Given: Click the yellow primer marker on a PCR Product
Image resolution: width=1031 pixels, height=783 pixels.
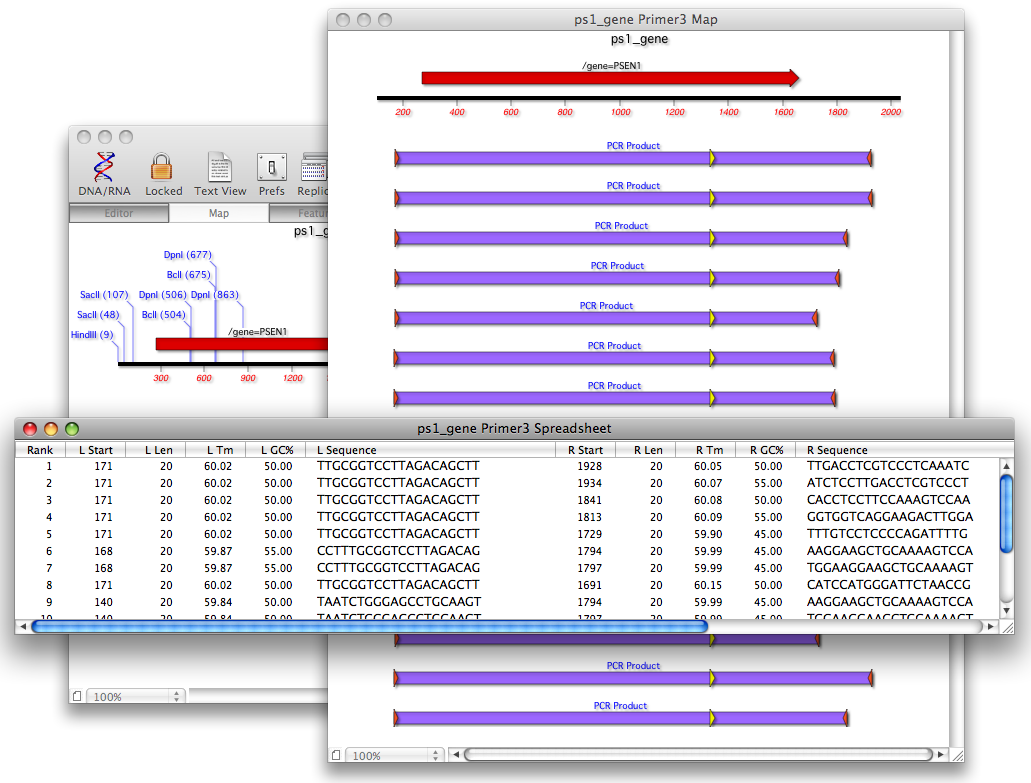Looking at the screenshot, I should point(712,157).
